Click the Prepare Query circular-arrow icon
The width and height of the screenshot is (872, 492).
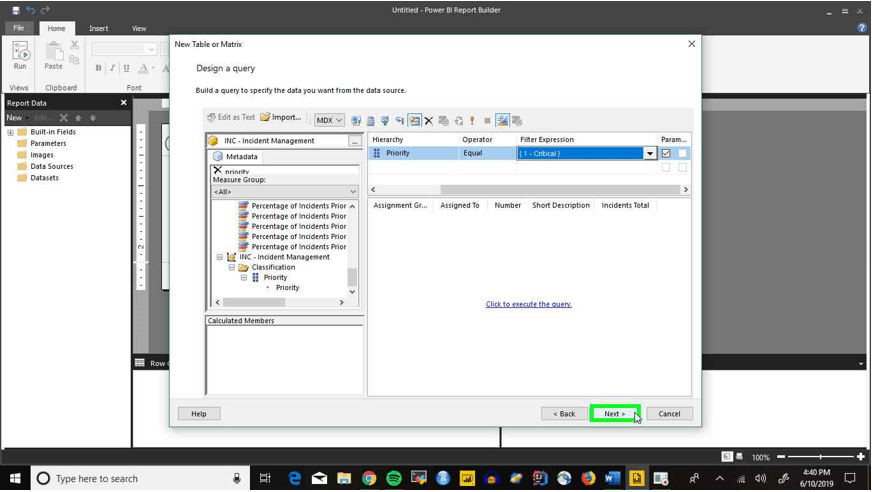[459, 121]
